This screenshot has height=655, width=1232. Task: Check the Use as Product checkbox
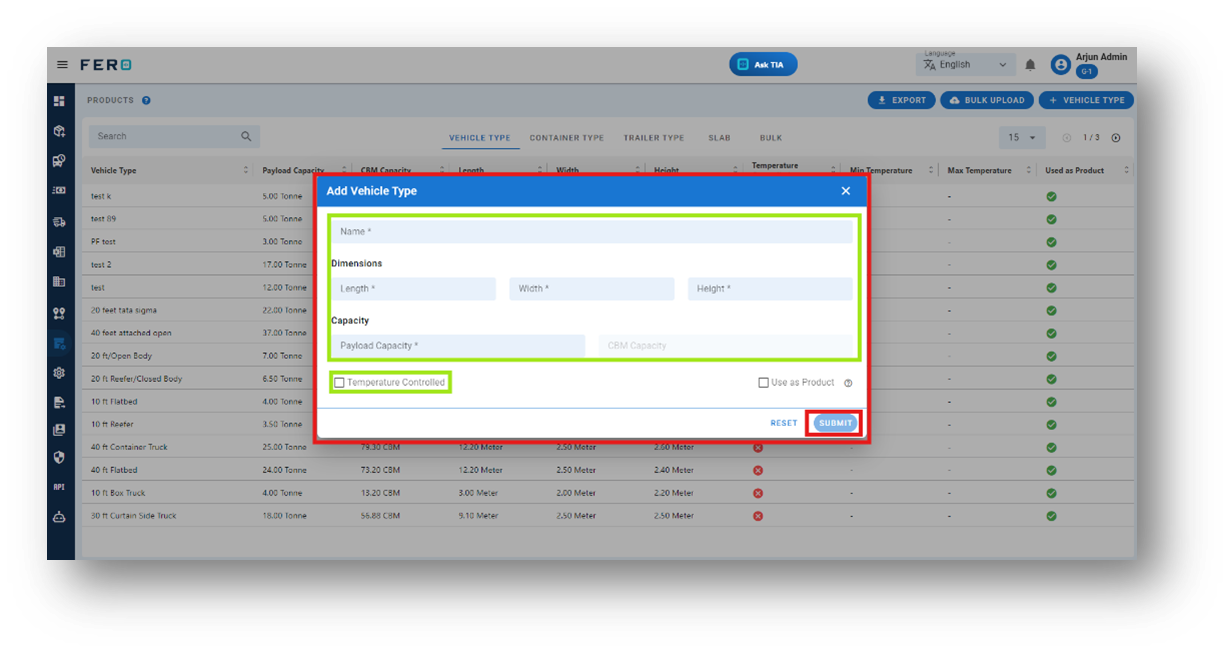[763, 383]
